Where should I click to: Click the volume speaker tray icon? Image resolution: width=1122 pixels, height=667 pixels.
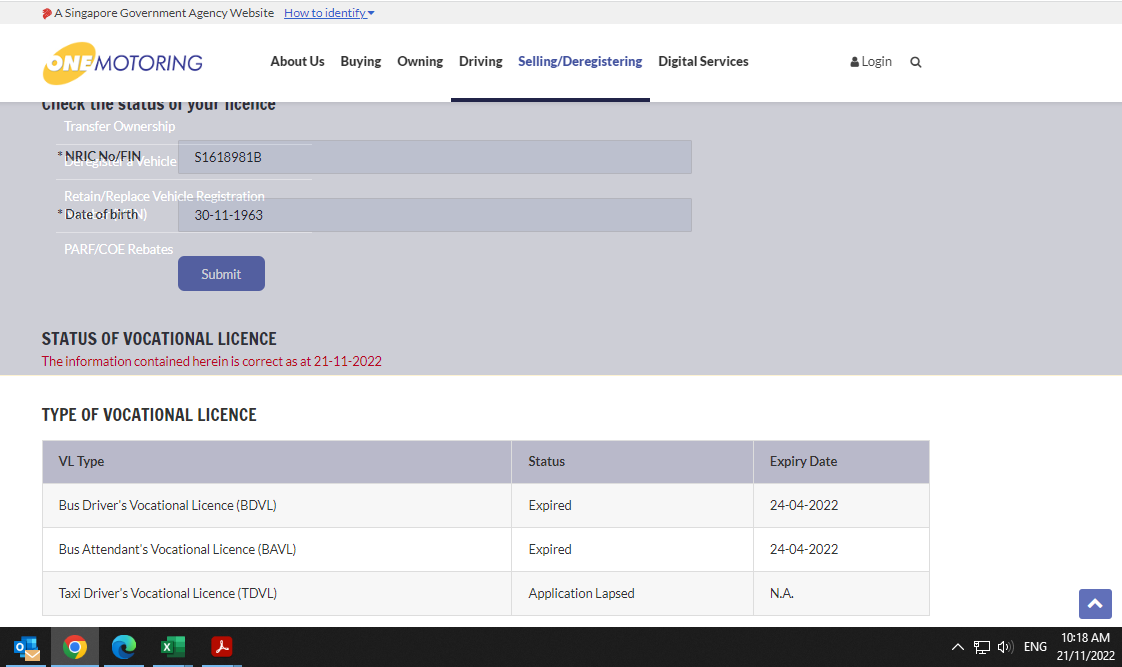1005,647
